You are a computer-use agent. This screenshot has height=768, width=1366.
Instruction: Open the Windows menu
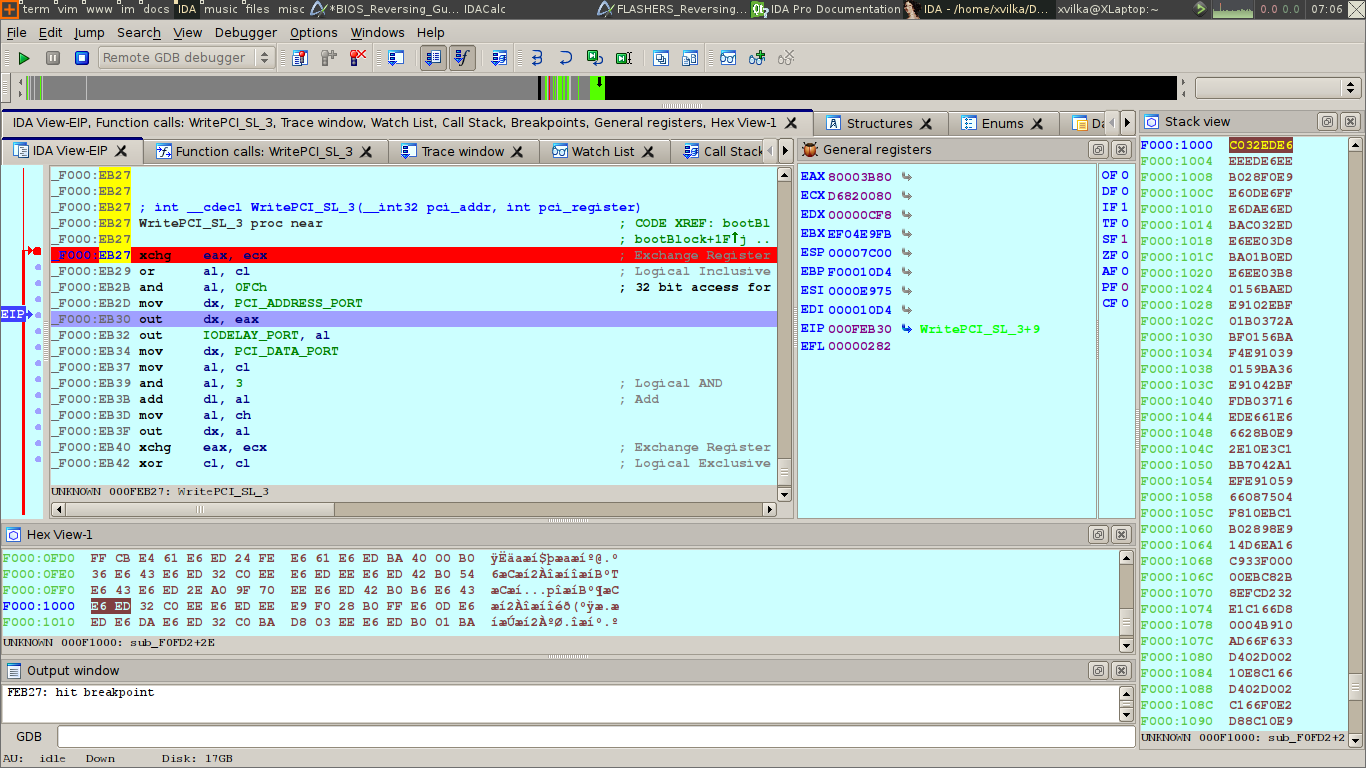click(377, 32)
